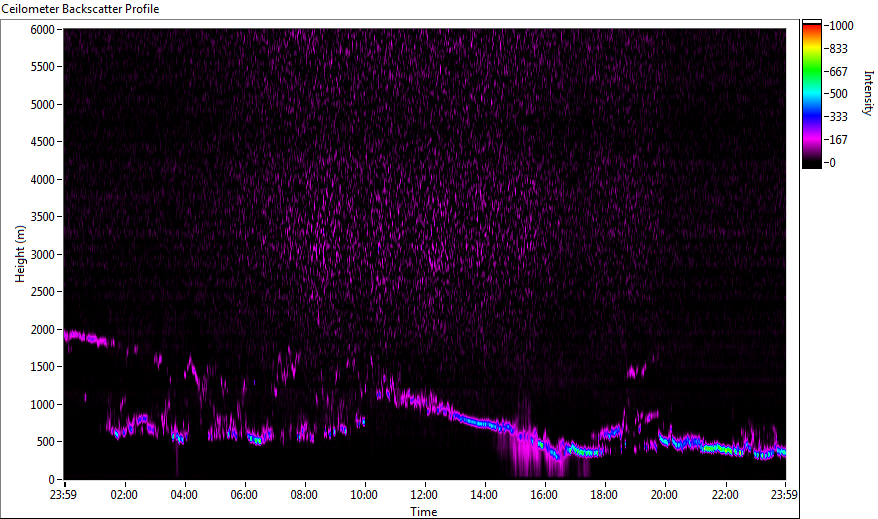The width and height of the screenshot is (878, 519).
Task: Click the precipitation streak near 15:30
Action: coord(526,451)
